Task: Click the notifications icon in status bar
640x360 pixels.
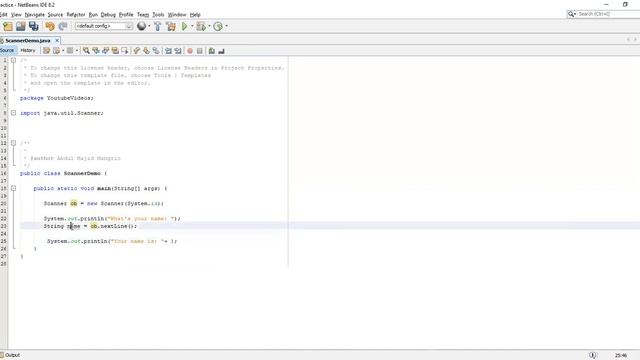Action: coord(593,355)
